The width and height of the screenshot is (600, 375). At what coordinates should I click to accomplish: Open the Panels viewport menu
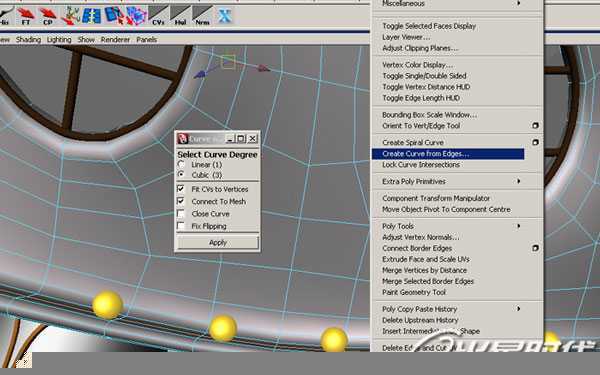pos(147,39)
